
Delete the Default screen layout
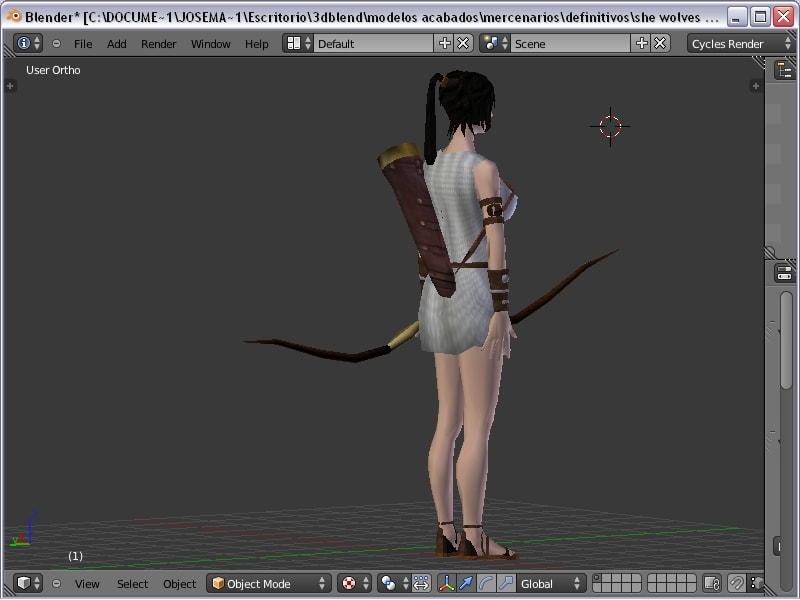[x=463, y=43]
